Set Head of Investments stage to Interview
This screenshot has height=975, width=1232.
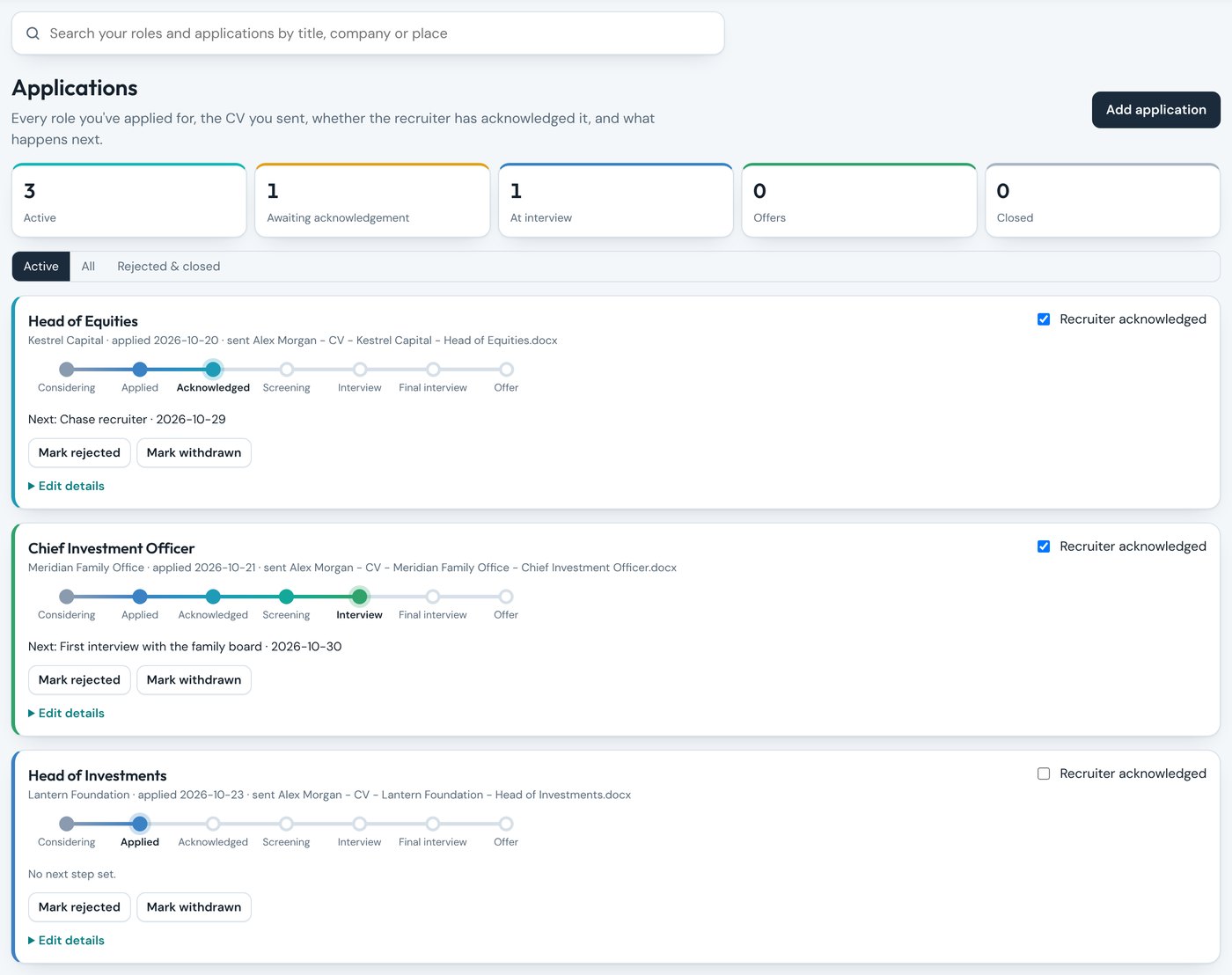360,824
